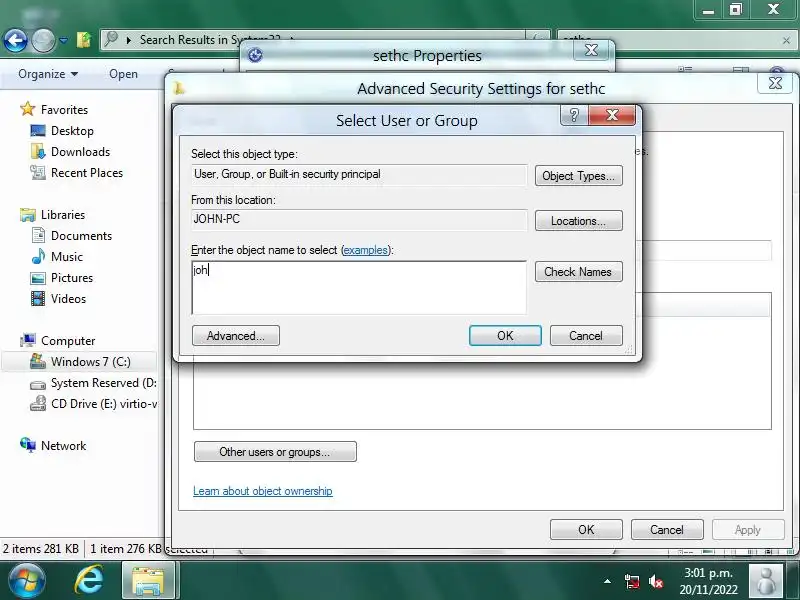The height and width of the screenshot is (600, 800).
Task: Select Libraries in navigation pane
Action: pyautogui.click(x=63, y=215)
